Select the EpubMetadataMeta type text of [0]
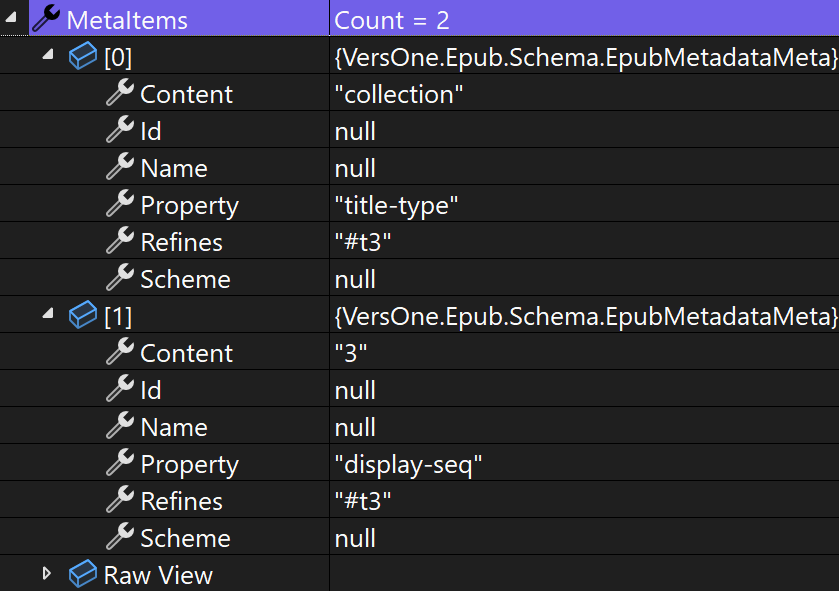839x591 pixels. [x=586, y=56]
